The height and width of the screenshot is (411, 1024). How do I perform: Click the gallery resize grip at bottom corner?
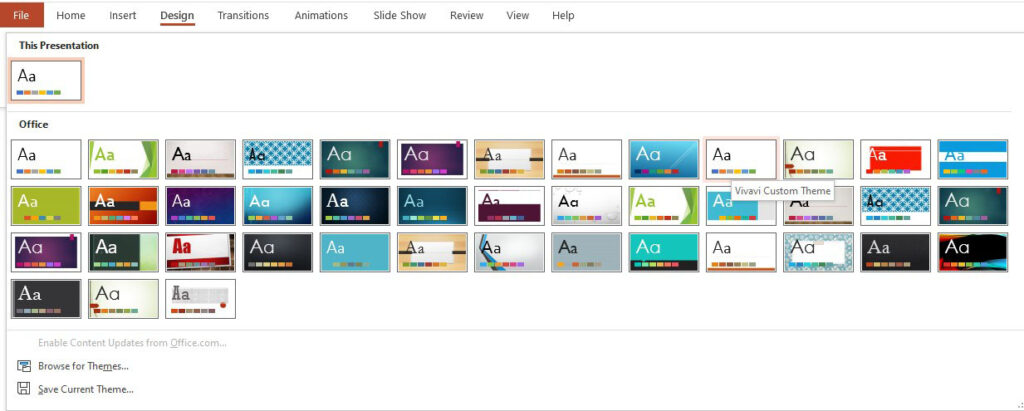point(1020,406)
